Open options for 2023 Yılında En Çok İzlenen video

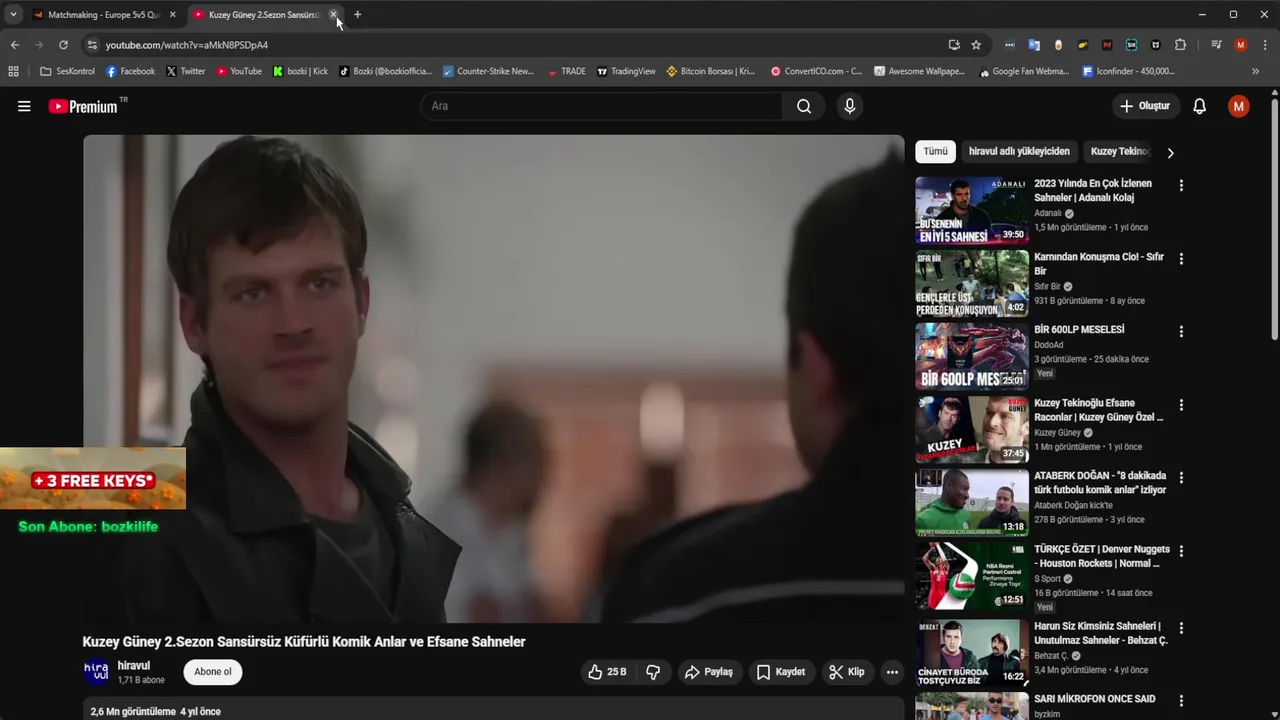point(1181,186)
